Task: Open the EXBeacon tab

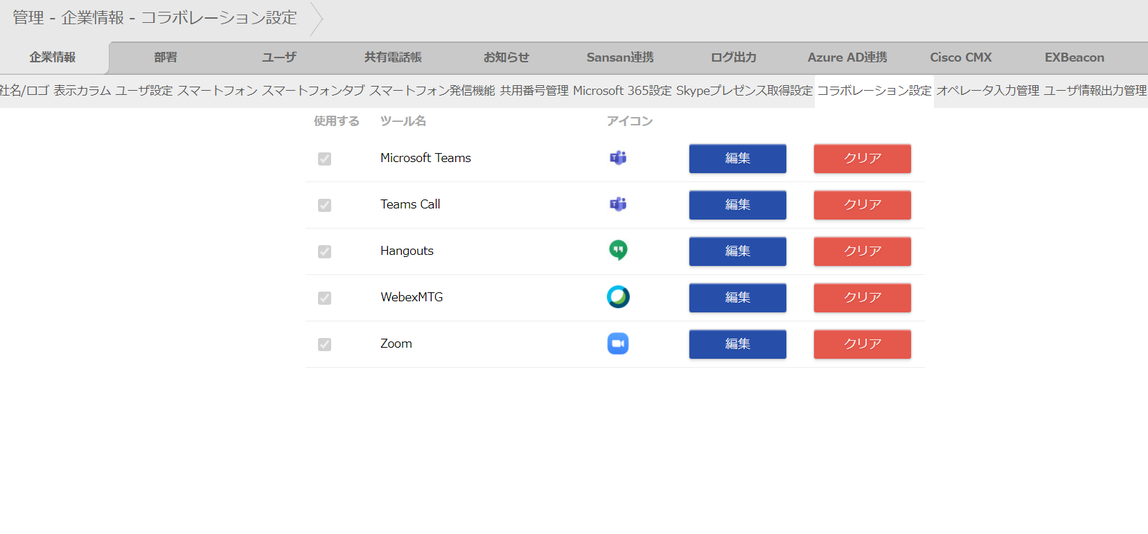Action: pyautogui.click(x=1074, y=58)
